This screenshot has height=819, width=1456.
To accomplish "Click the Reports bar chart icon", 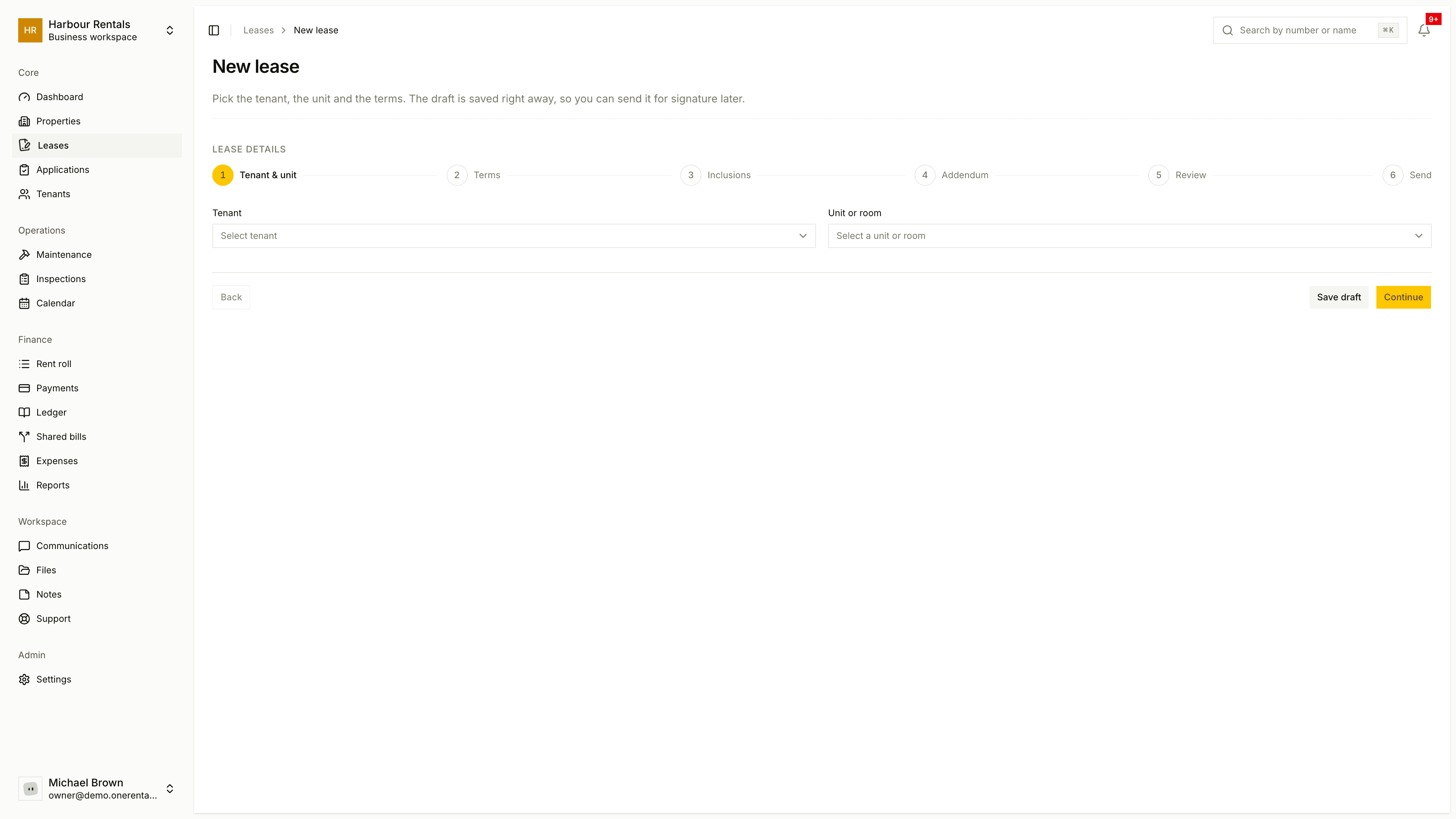I will [24, 485].
